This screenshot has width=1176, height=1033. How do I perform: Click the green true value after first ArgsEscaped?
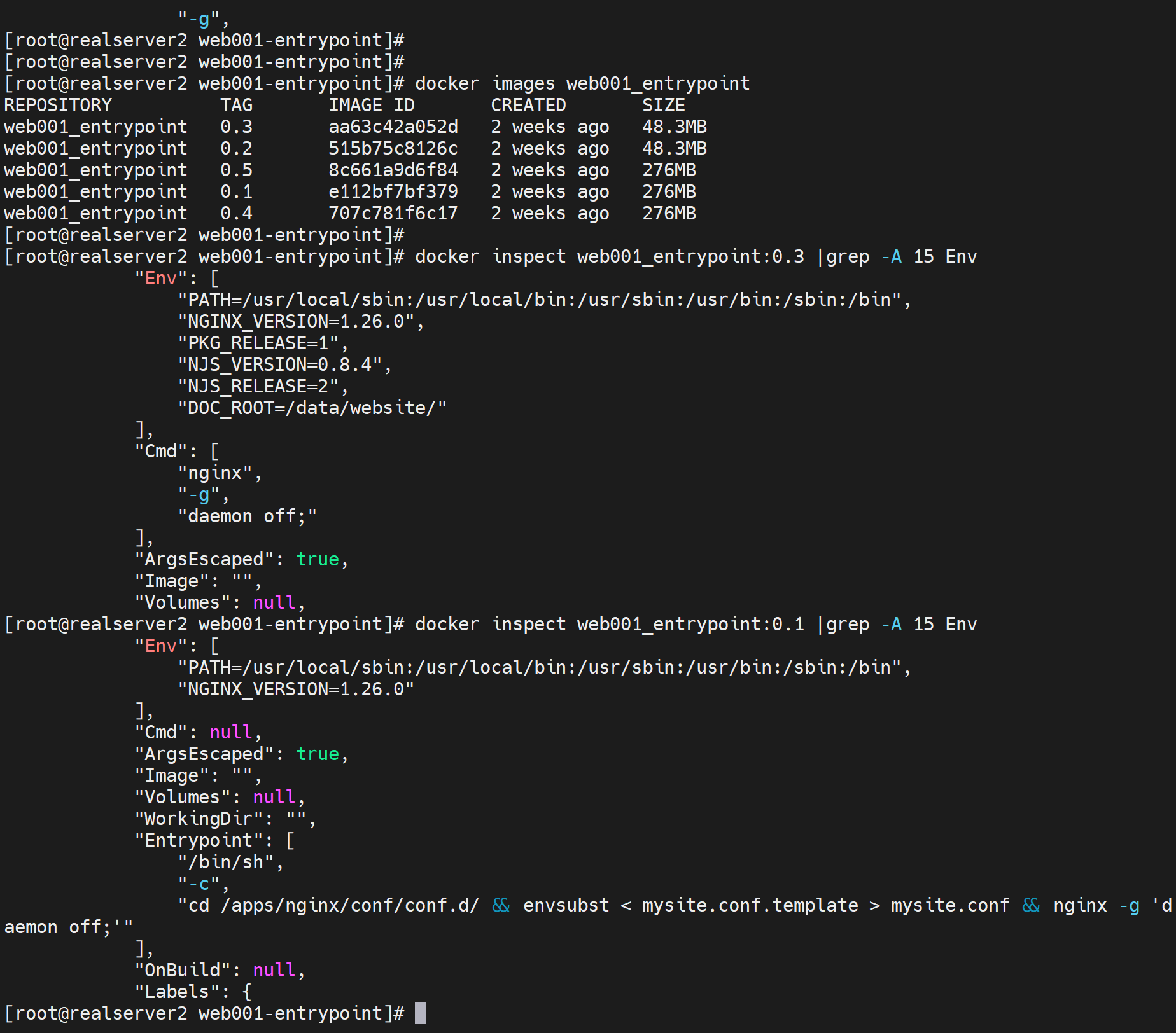pyautogui.click(x=318, y=559)
